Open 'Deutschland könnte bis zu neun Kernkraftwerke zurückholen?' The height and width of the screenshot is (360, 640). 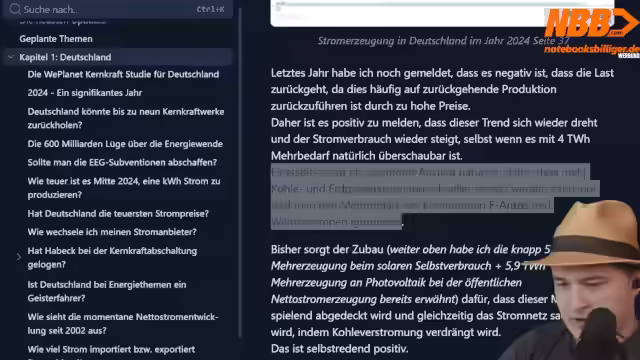[126, 118]
